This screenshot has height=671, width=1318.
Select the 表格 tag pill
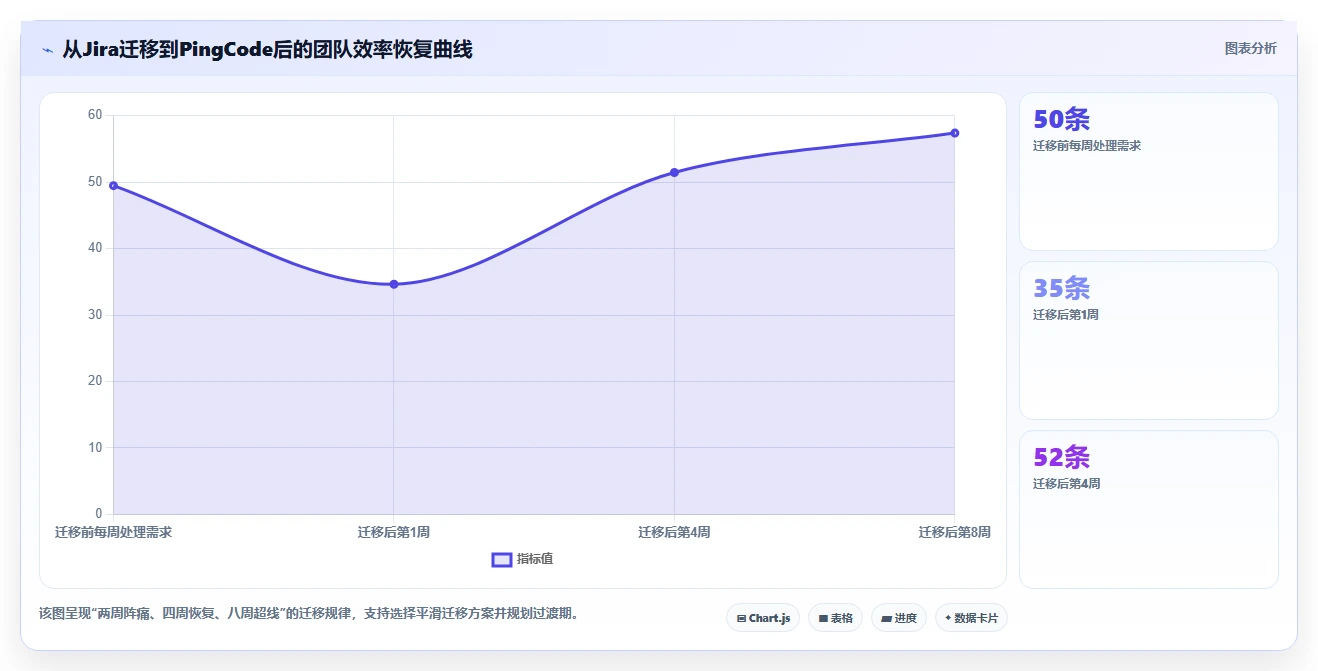(835, 618)
